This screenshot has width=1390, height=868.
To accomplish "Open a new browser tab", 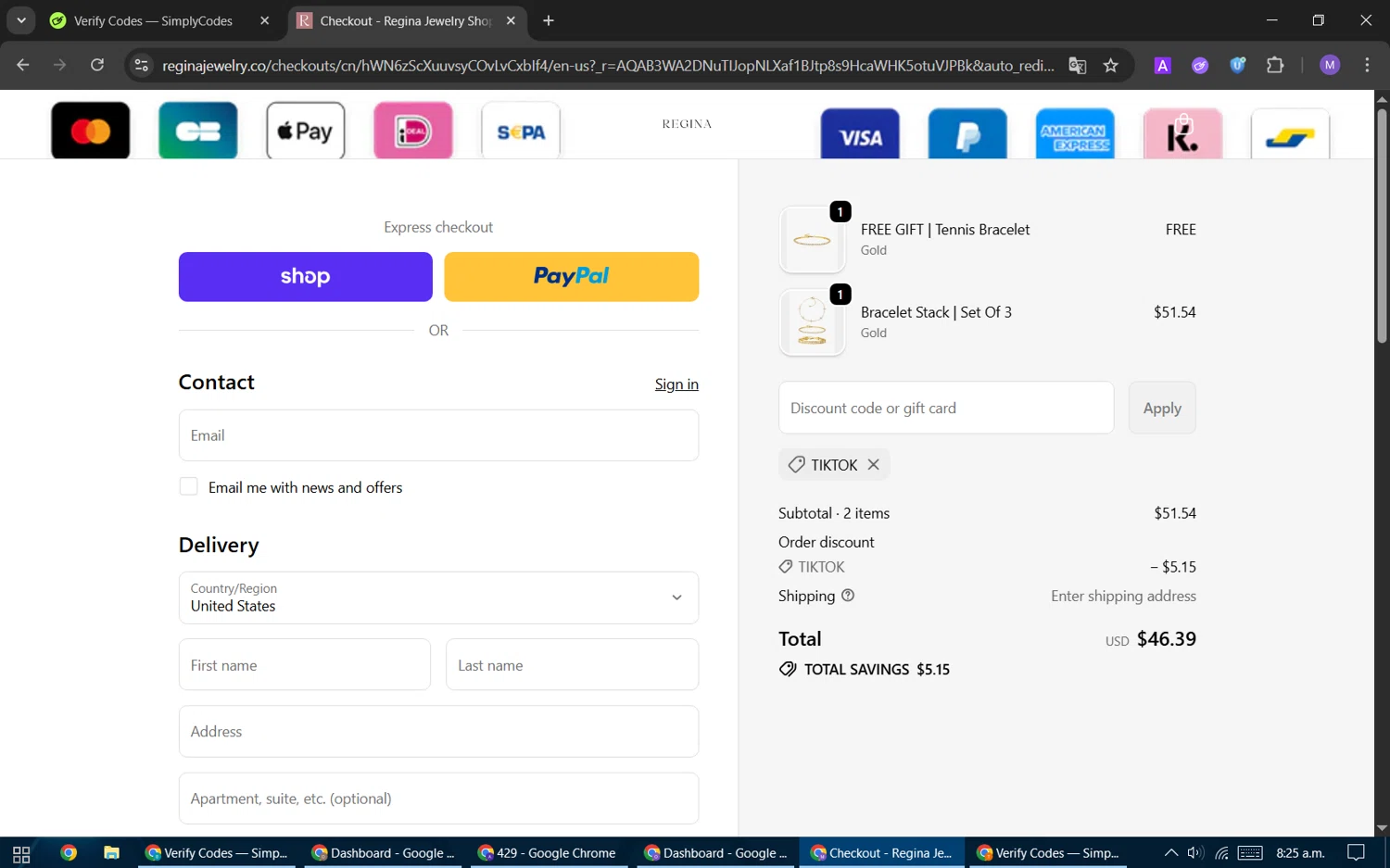I will [x=549, y=20].
